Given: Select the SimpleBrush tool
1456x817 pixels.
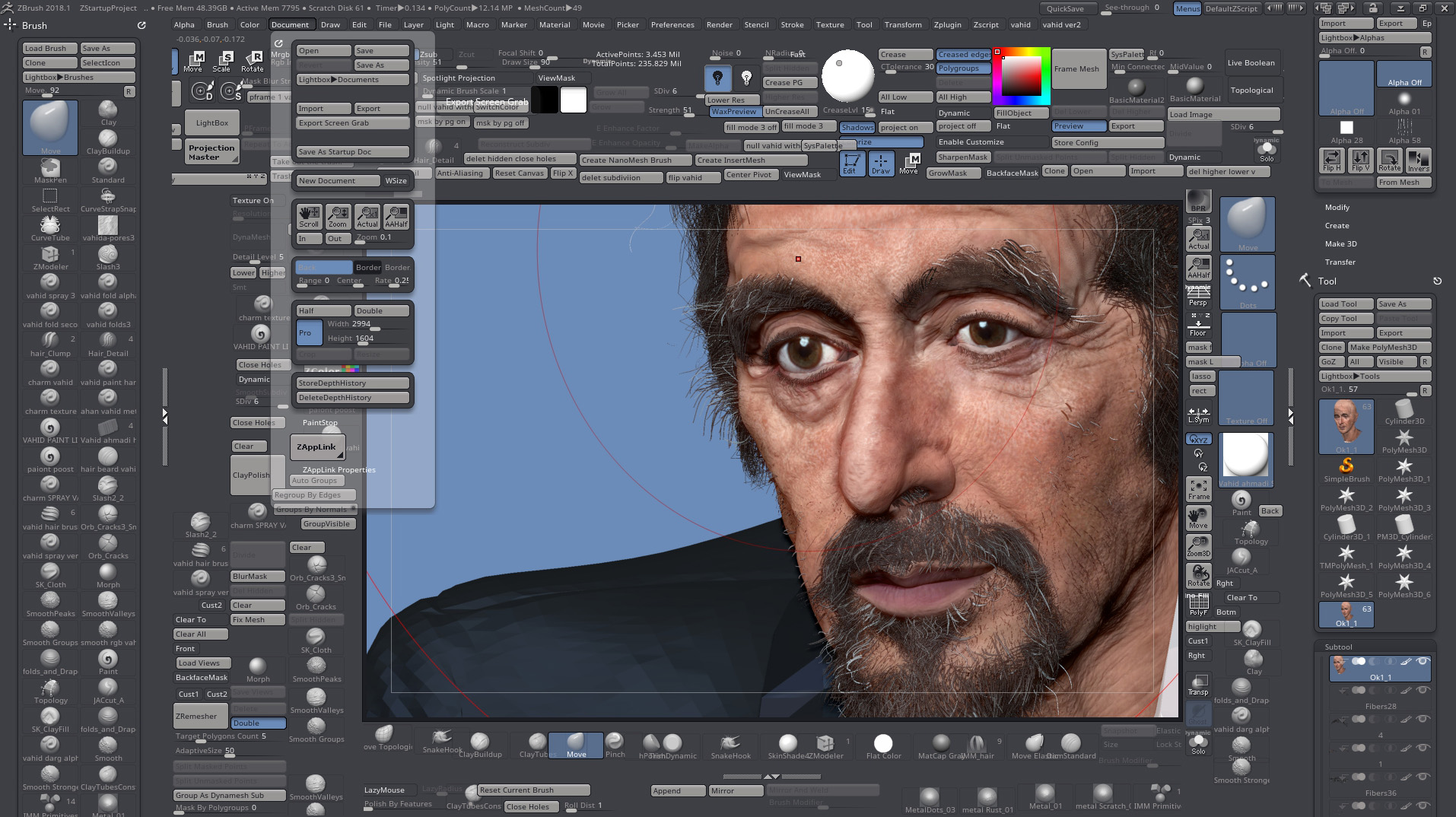Looking at the screenshot, I should [x=1346, y=469].
